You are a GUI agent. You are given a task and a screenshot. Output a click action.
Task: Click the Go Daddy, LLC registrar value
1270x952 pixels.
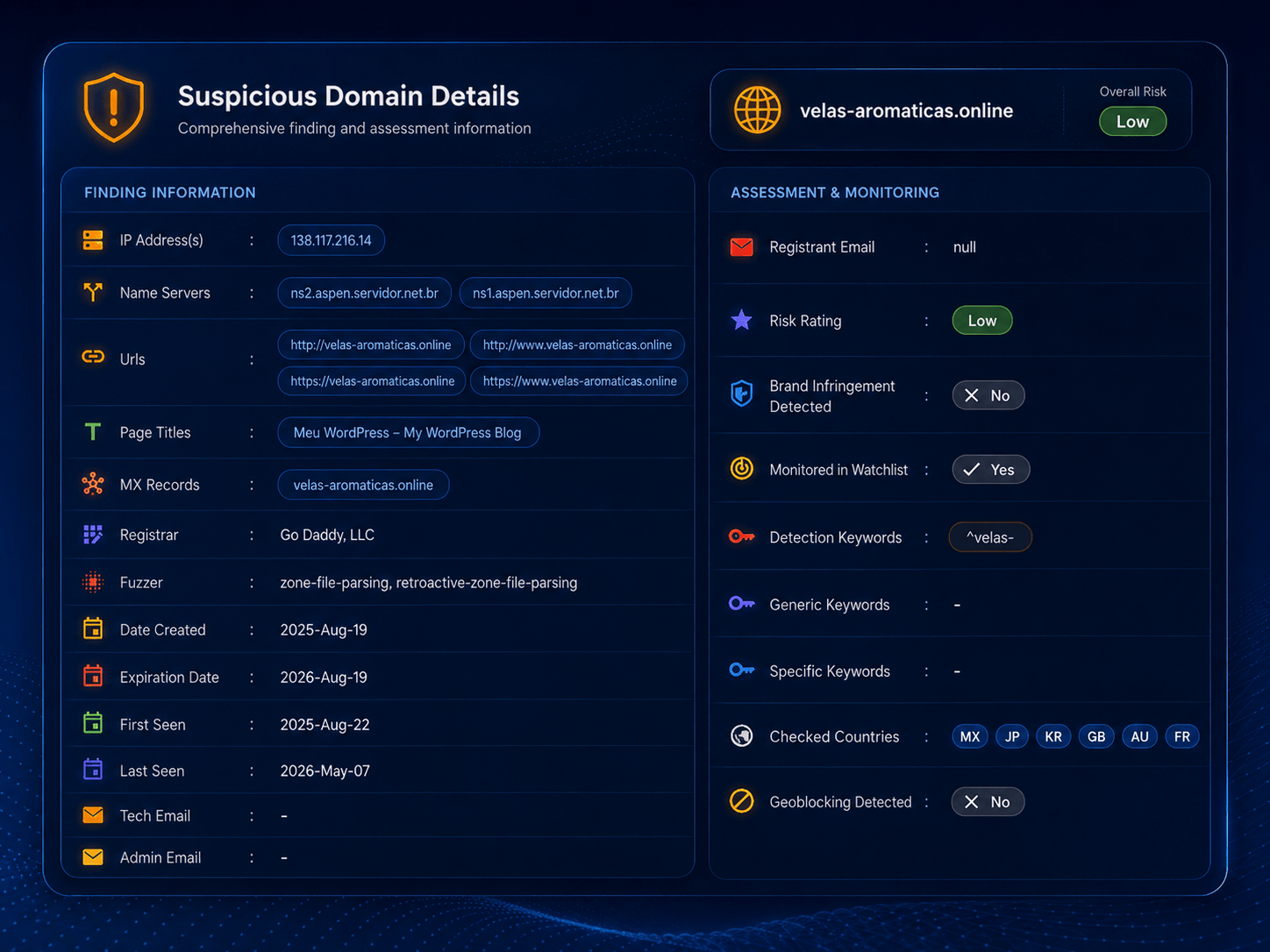pyautogui.click(x=327, y=535)
